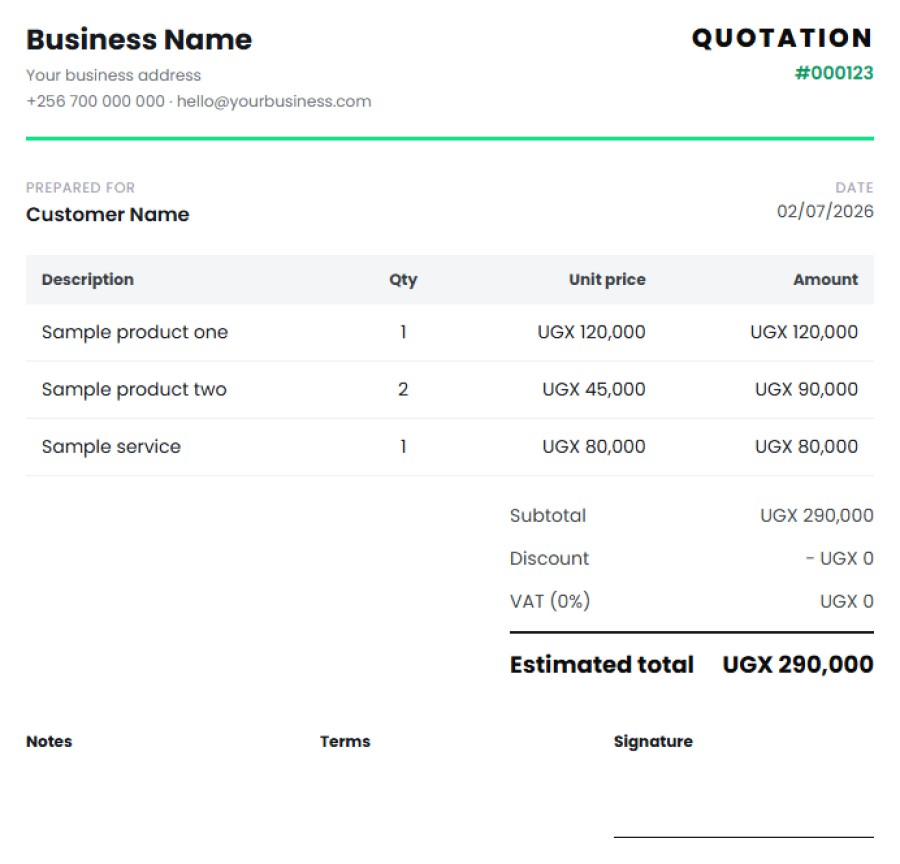
Task: Click the Discount label
Action: pos(549,559)
